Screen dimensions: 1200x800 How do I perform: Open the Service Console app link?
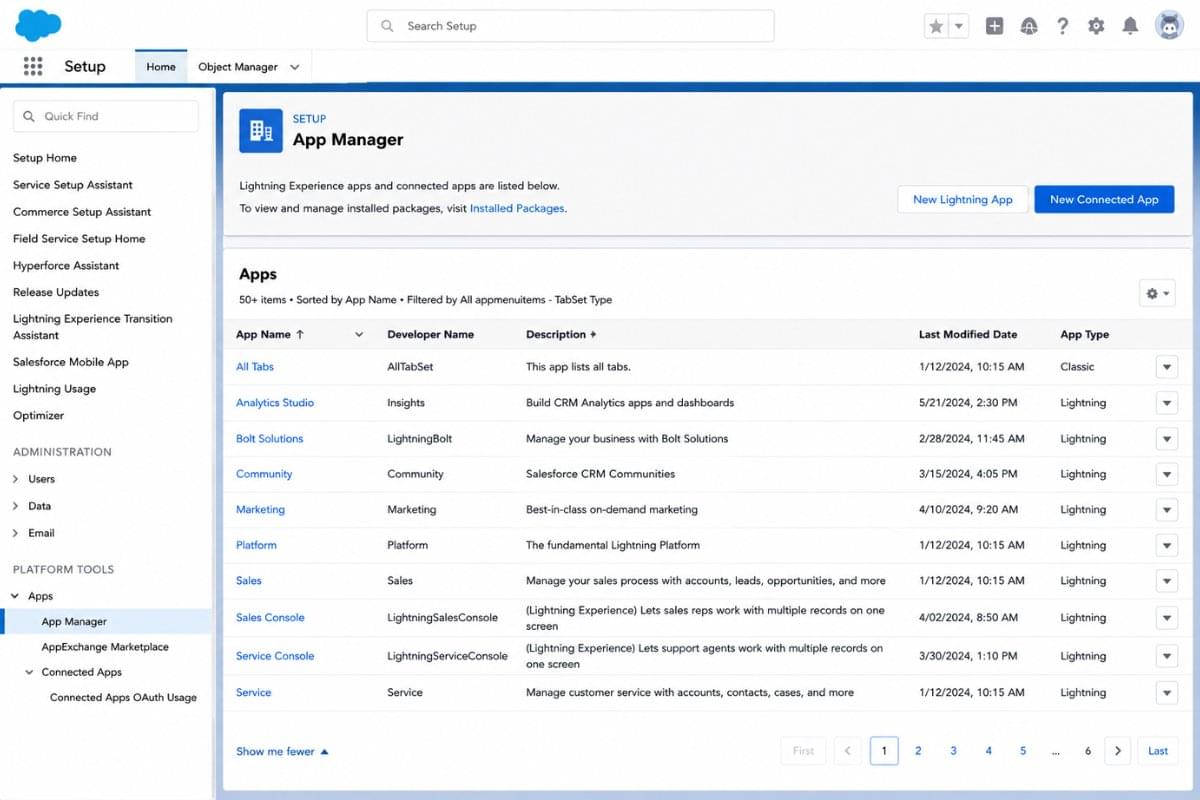pos(275,656)
